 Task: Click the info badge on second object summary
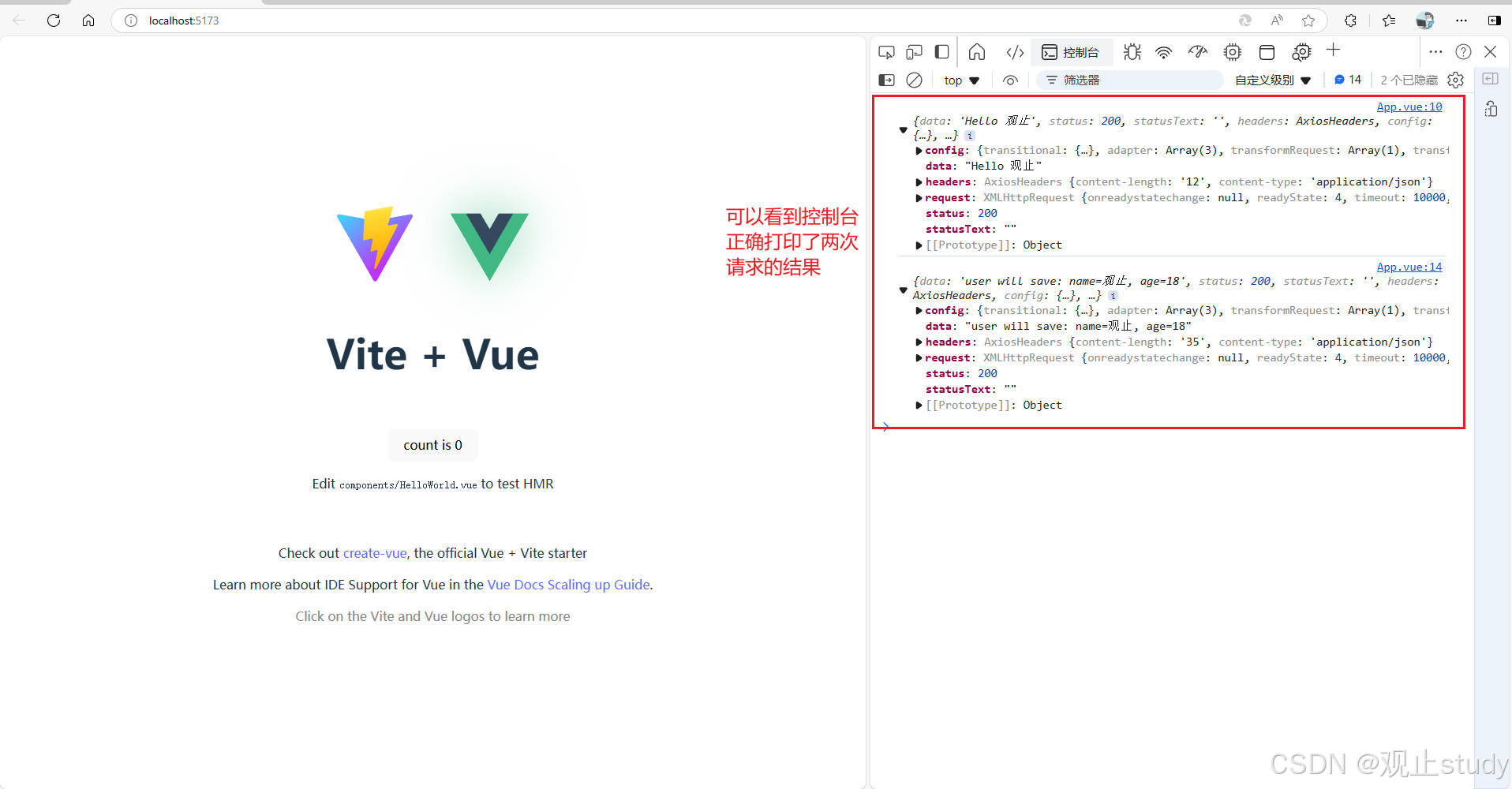click(1113, 296)
